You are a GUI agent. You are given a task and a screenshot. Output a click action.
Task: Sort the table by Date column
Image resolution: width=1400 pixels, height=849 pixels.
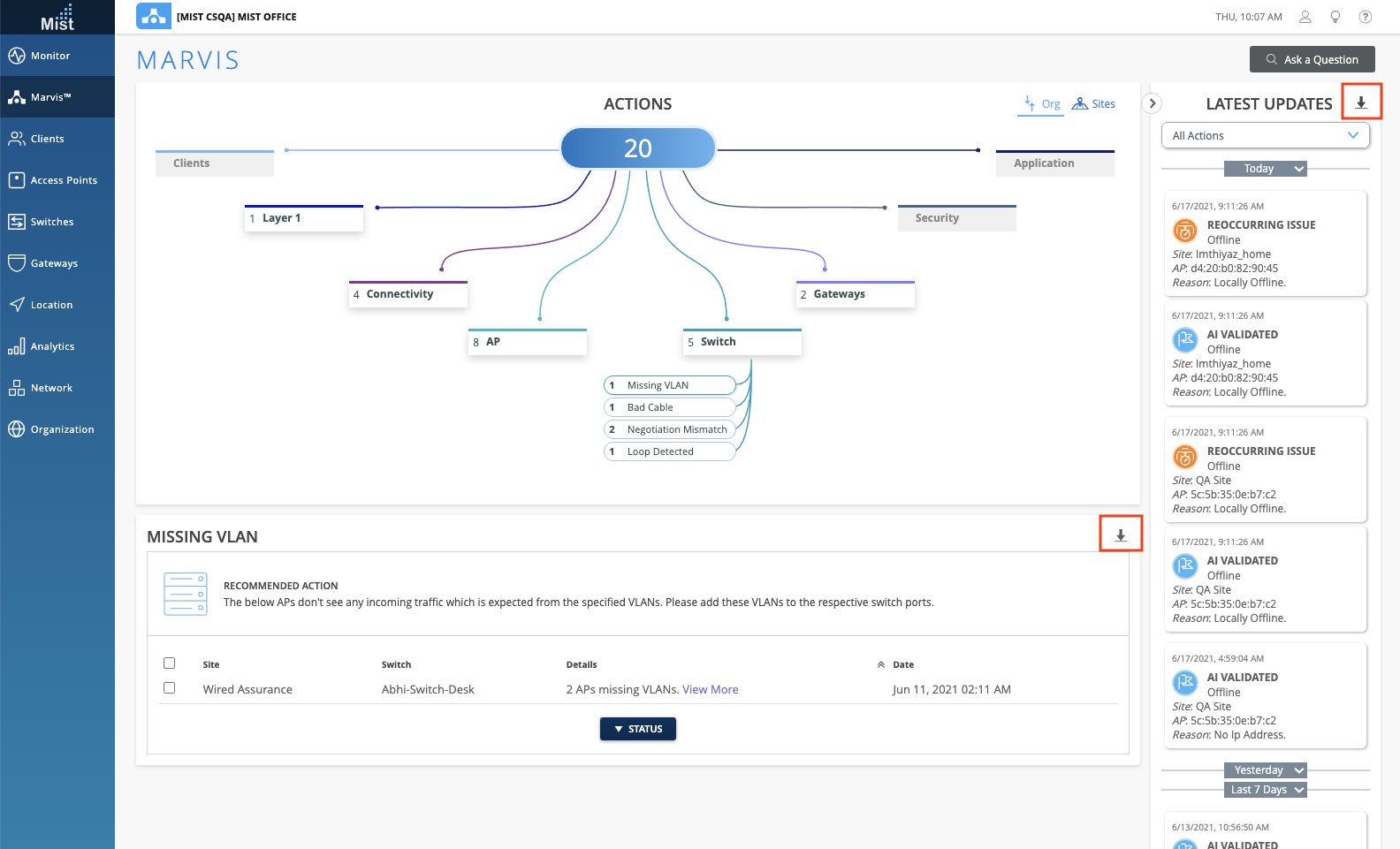902,664
